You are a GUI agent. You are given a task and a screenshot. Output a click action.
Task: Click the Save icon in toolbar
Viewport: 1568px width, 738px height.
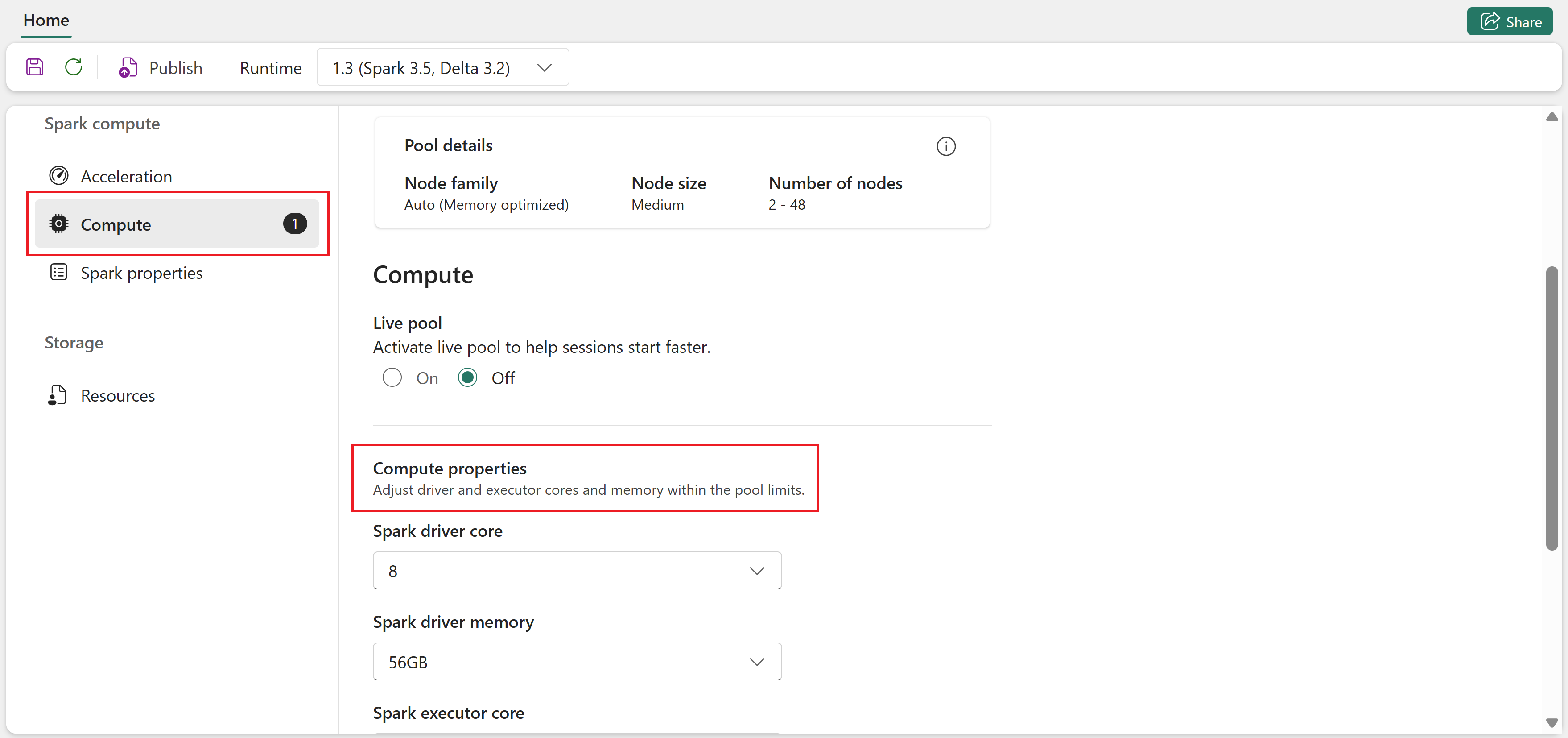coord(35,67)
